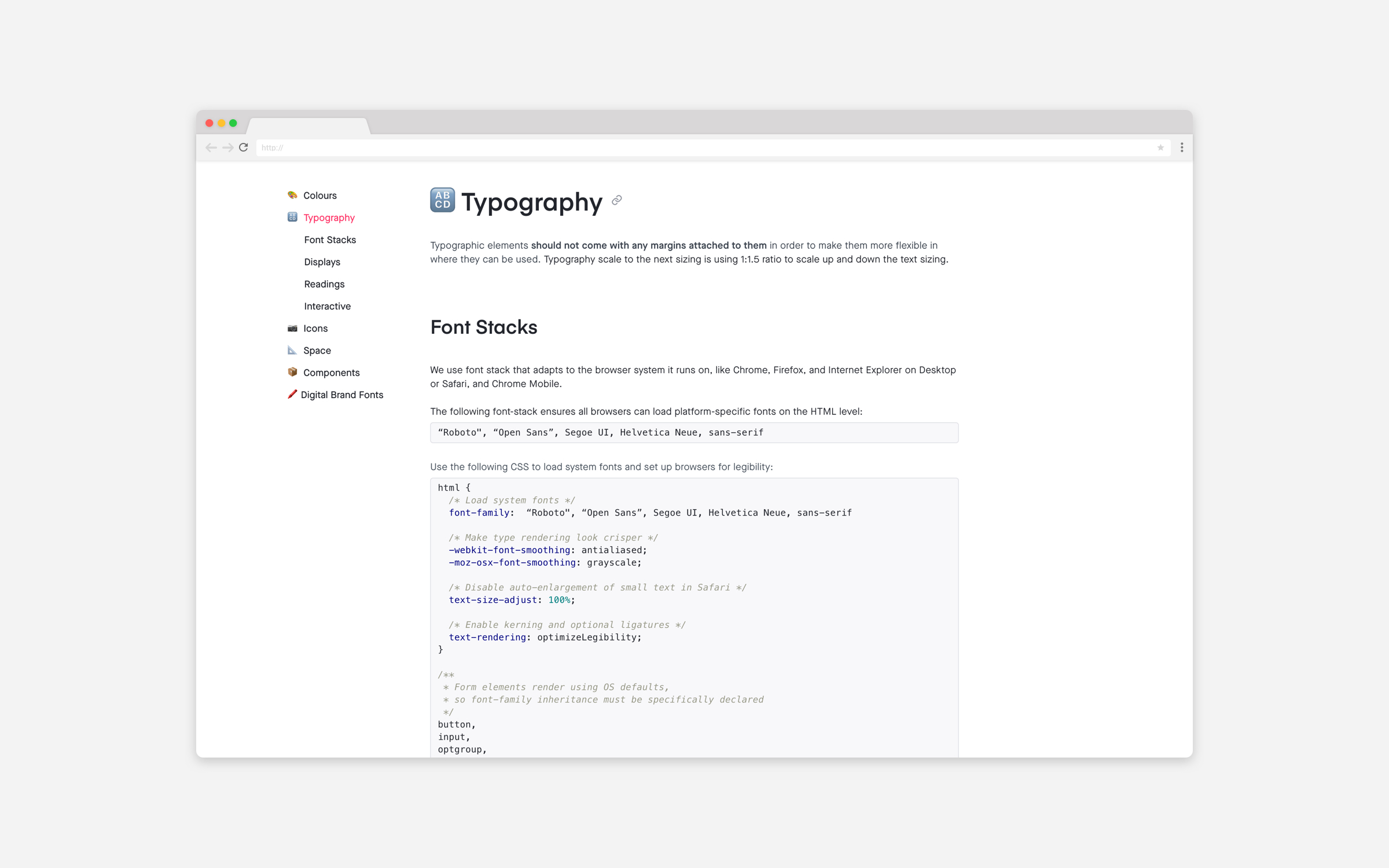This screenshot has width=1389, height=868.
Task: Click the anchor link icon beside the Typography heading
Action: (616, 201)
